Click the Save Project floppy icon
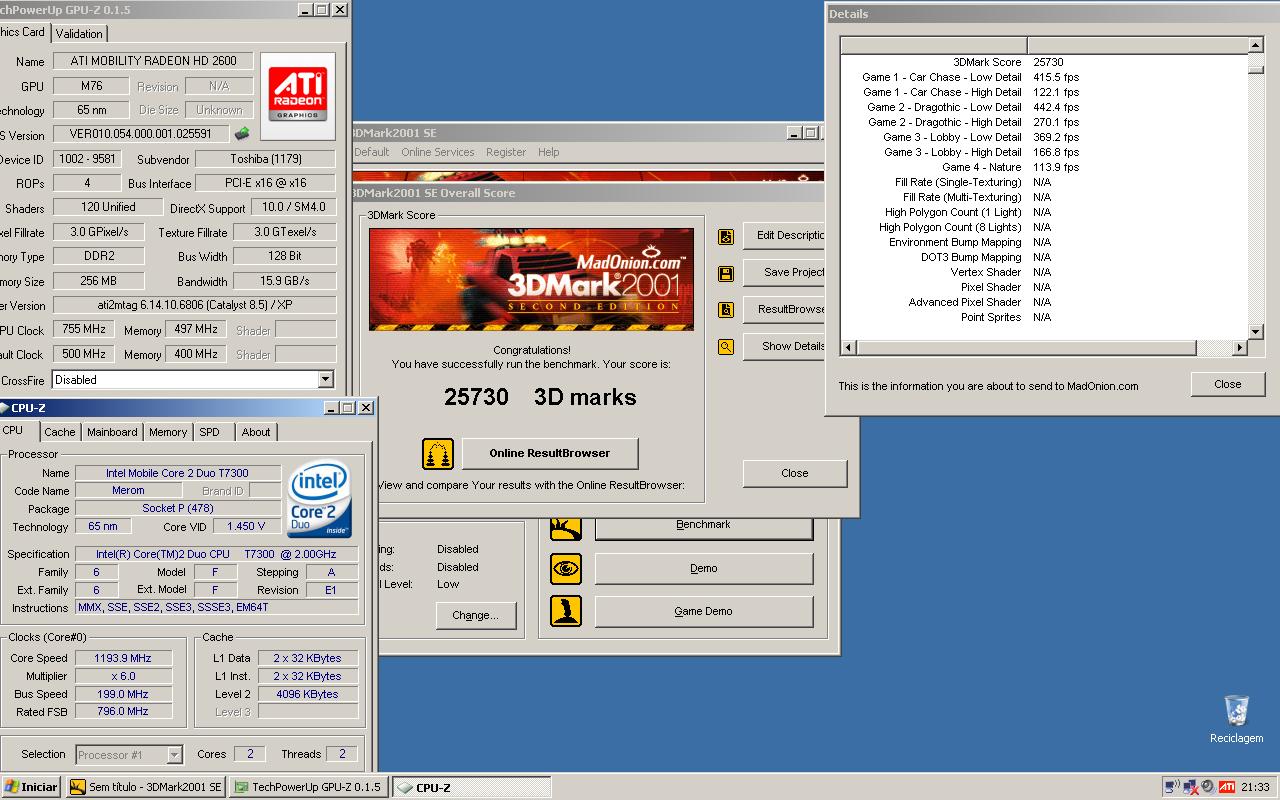The width and height of the screenshot is (1280, 800). pyautogui.click(x=726, y=273)
